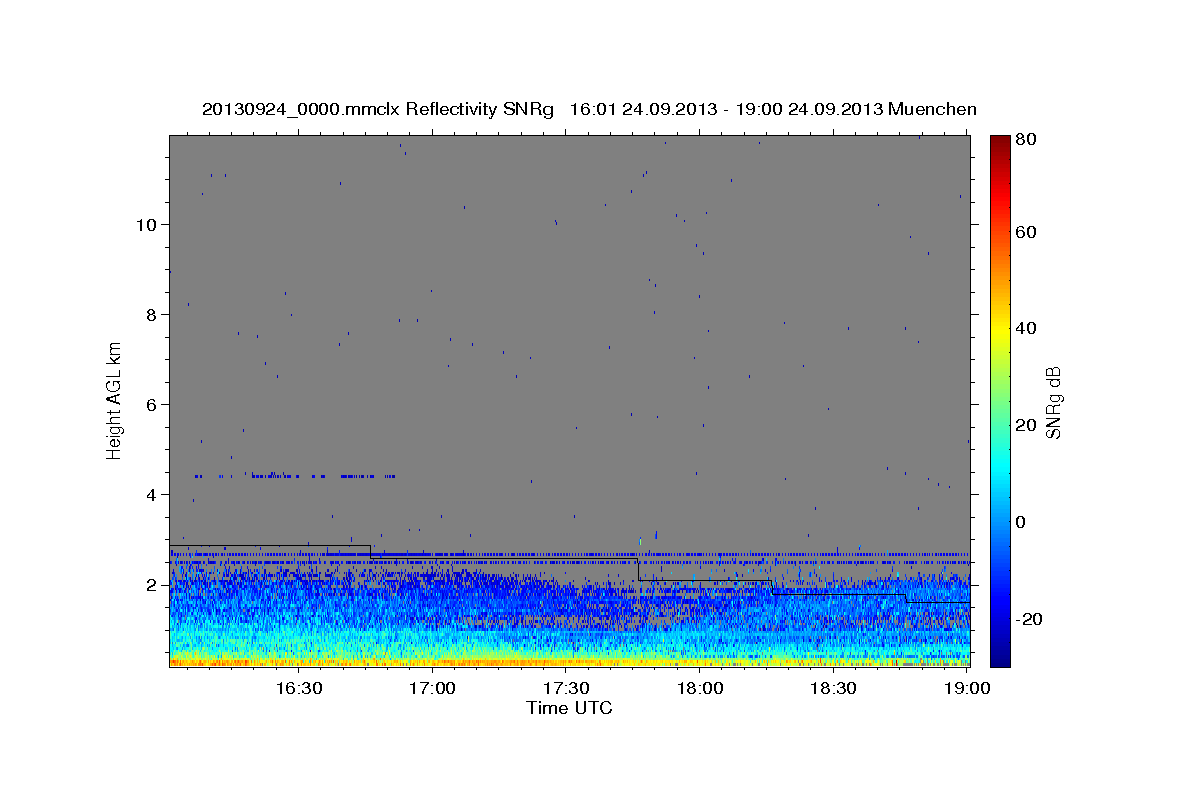Click the 'Height AGL km' axis label
This screenshot has height=800, width=1200.
click(x=114, y=401)
